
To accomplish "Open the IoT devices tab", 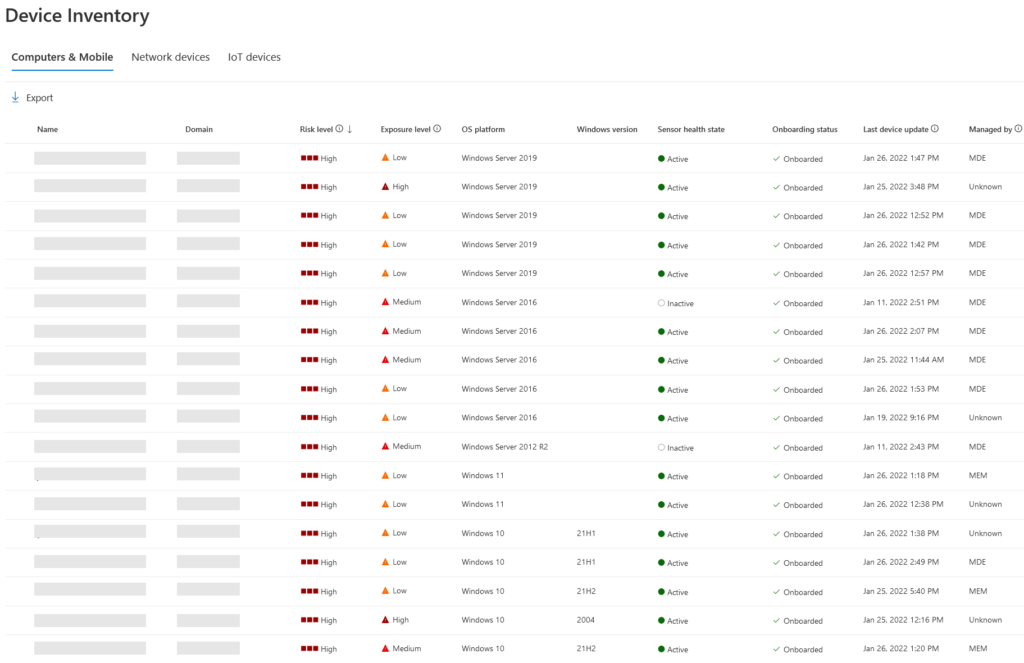I will 253,57.
